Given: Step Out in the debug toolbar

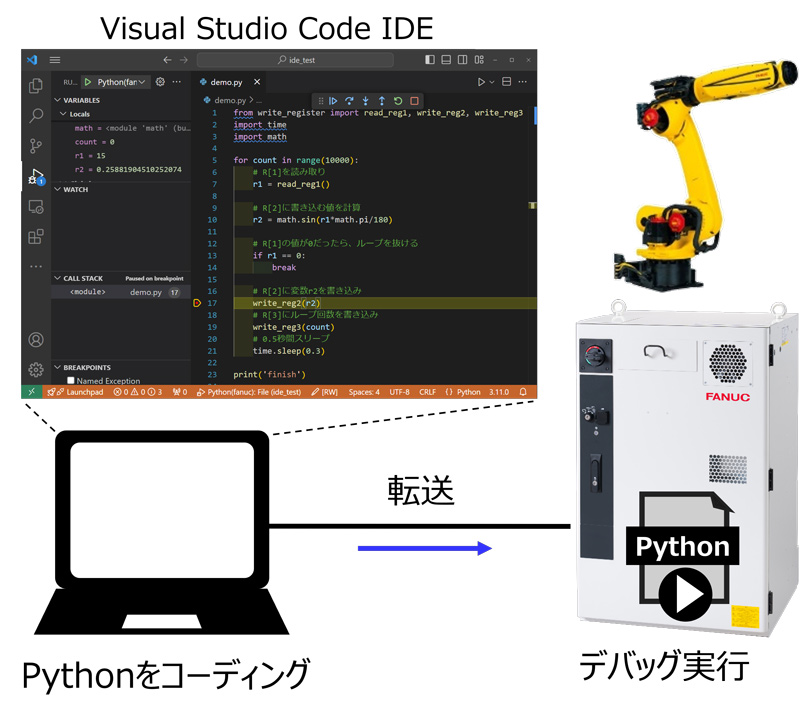Looking at the screenshot, I should (x=382, y=101).
